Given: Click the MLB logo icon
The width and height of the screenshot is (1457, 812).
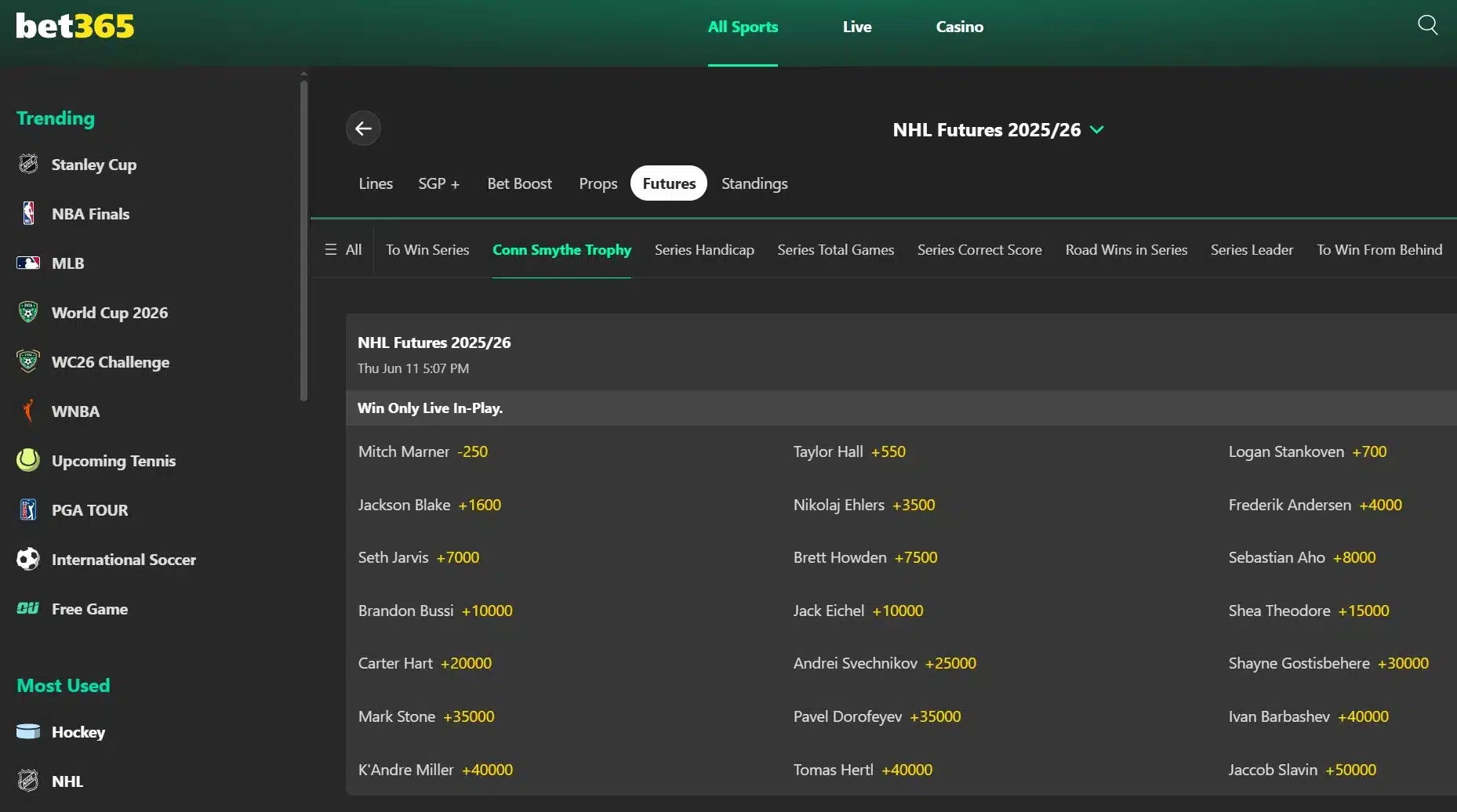Looking at the screenshot, I should pos(28,263).
